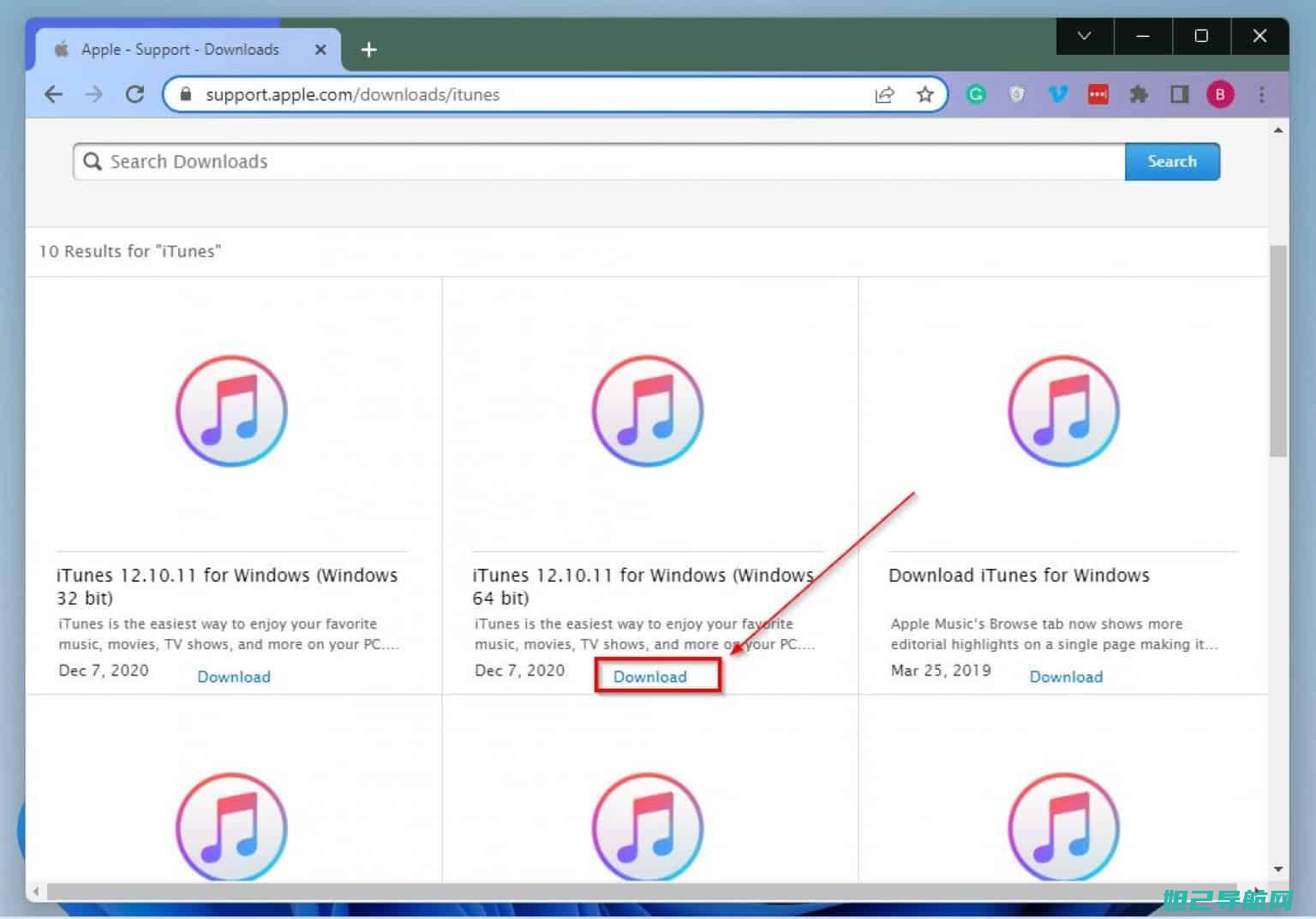The height and width of the screenshot is (919, 1316).
Task: Select the Apple - Support - Downloads tab
Action: pyautogui.click(x=188, y=50)
